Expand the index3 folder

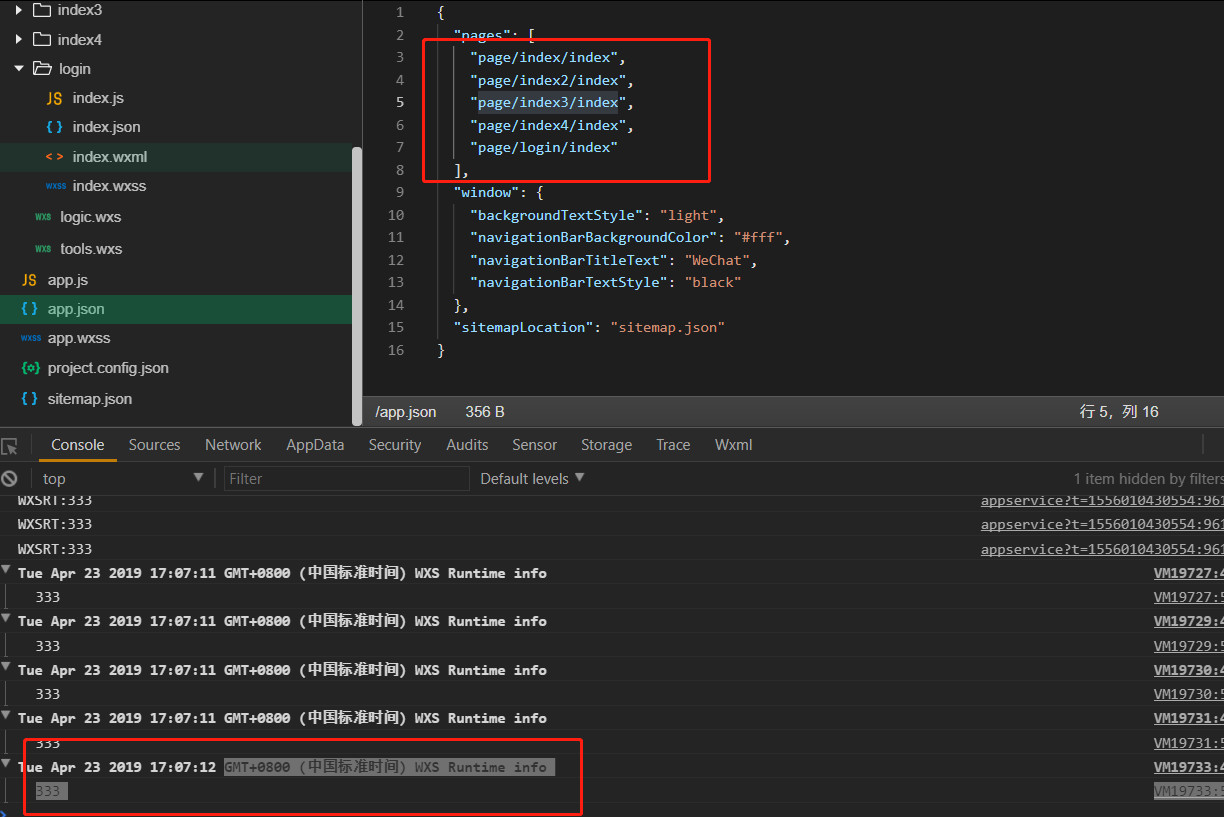pyautogui.click(x=19, y=10)
